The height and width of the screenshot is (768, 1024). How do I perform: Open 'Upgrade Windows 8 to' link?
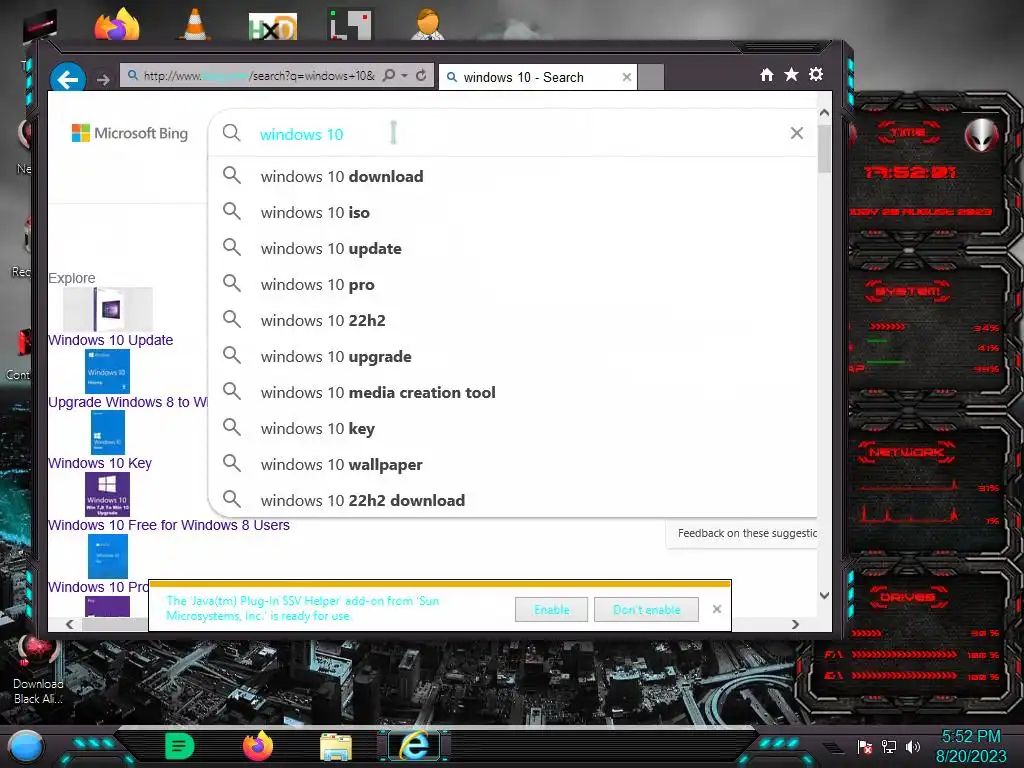point(128,402)
